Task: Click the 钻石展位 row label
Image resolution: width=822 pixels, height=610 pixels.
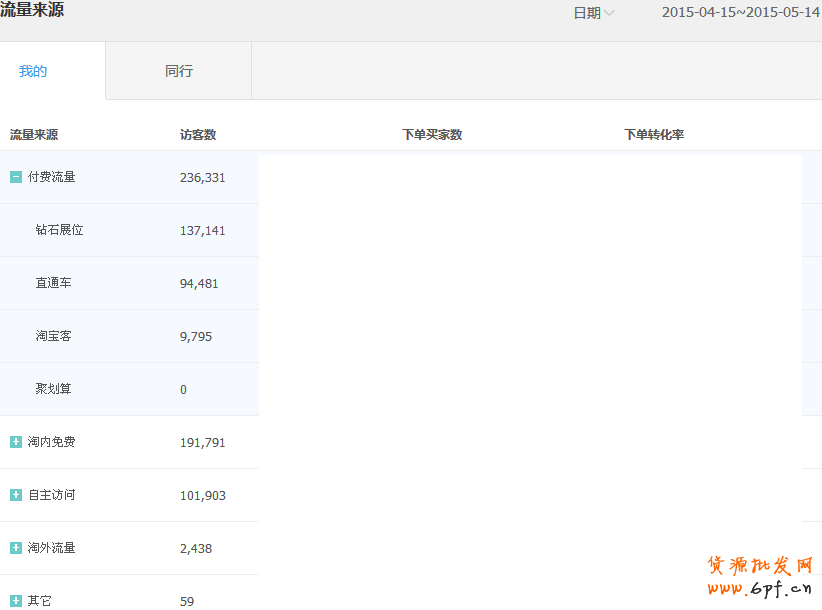Action: click(60, 230)
